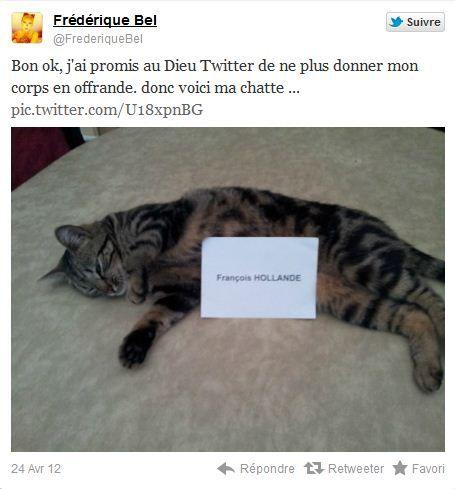Click the reply arrow icon
The height and width of the screenshot is (489, 455).
tap(226, 469)
